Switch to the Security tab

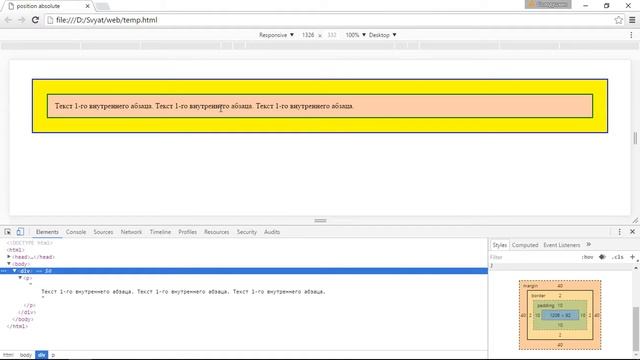[247, 232]
